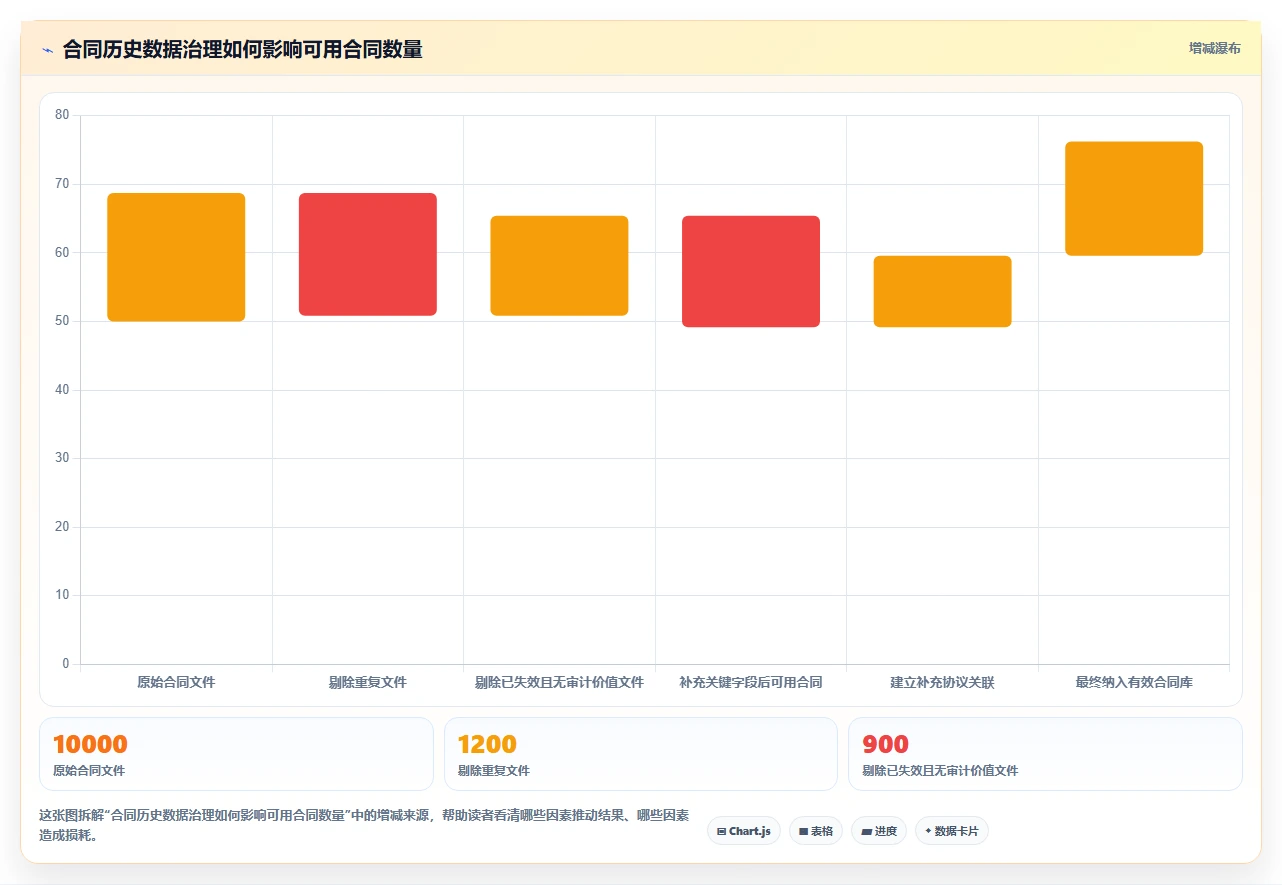The width and height of the screenshot is (1282, 885).
Task: Click the y-axis value 10
Action: click(62, 595)
